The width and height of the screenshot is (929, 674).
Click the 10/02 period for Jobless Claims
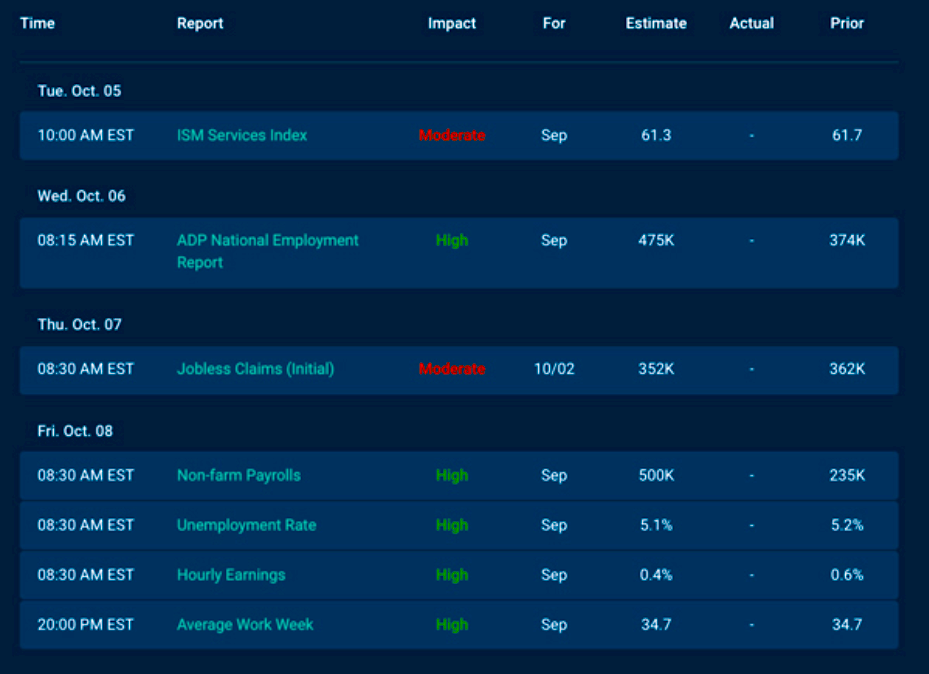[x=554, y=369]
